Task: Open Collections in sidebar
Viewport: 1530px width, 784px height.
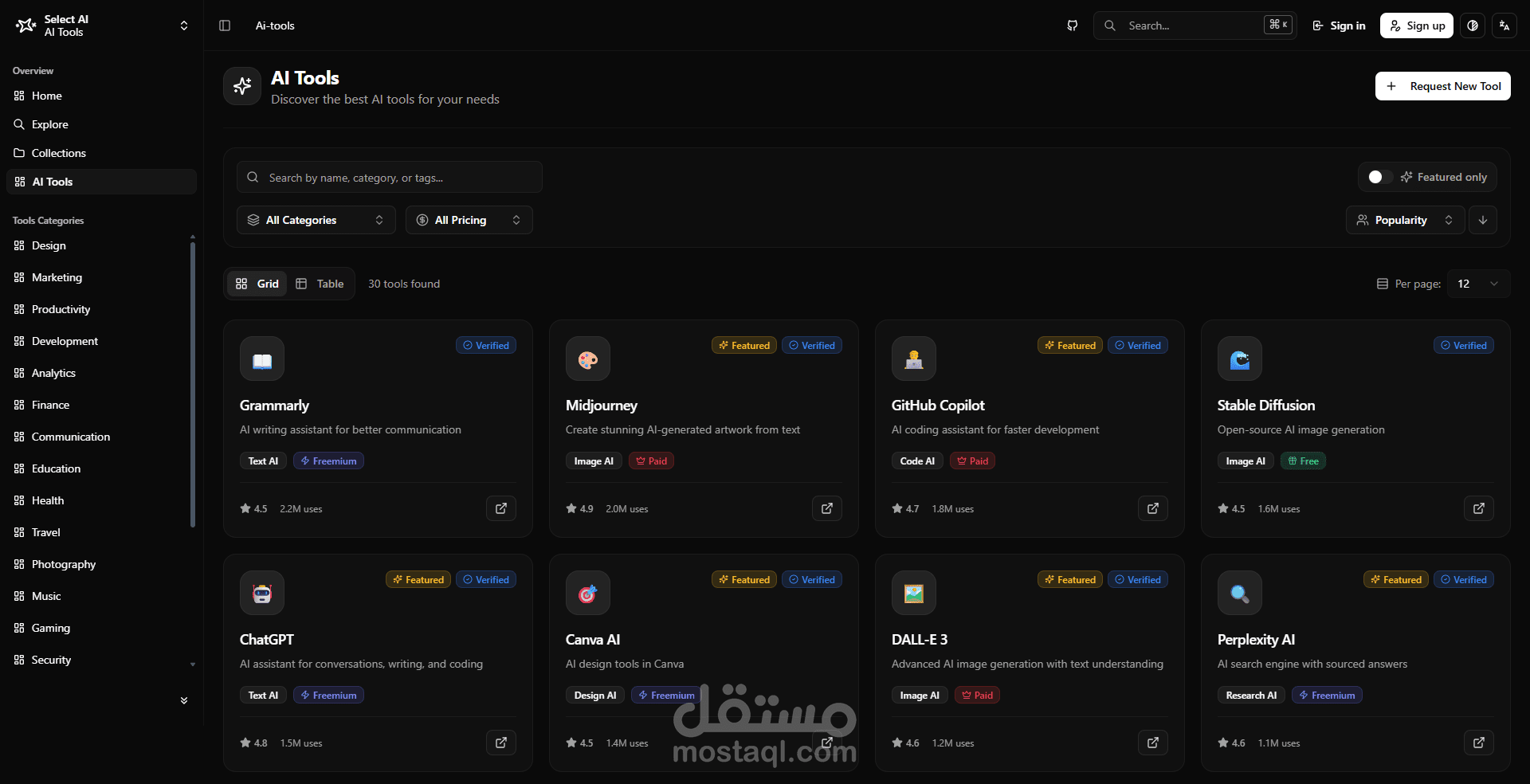Action: (101, 153)
